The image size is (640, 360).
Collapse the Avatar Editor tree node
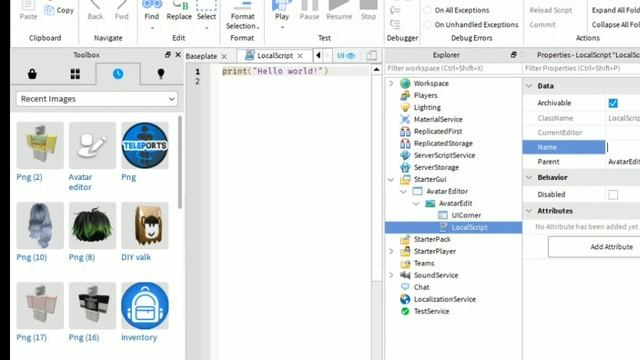click(403, 191)
